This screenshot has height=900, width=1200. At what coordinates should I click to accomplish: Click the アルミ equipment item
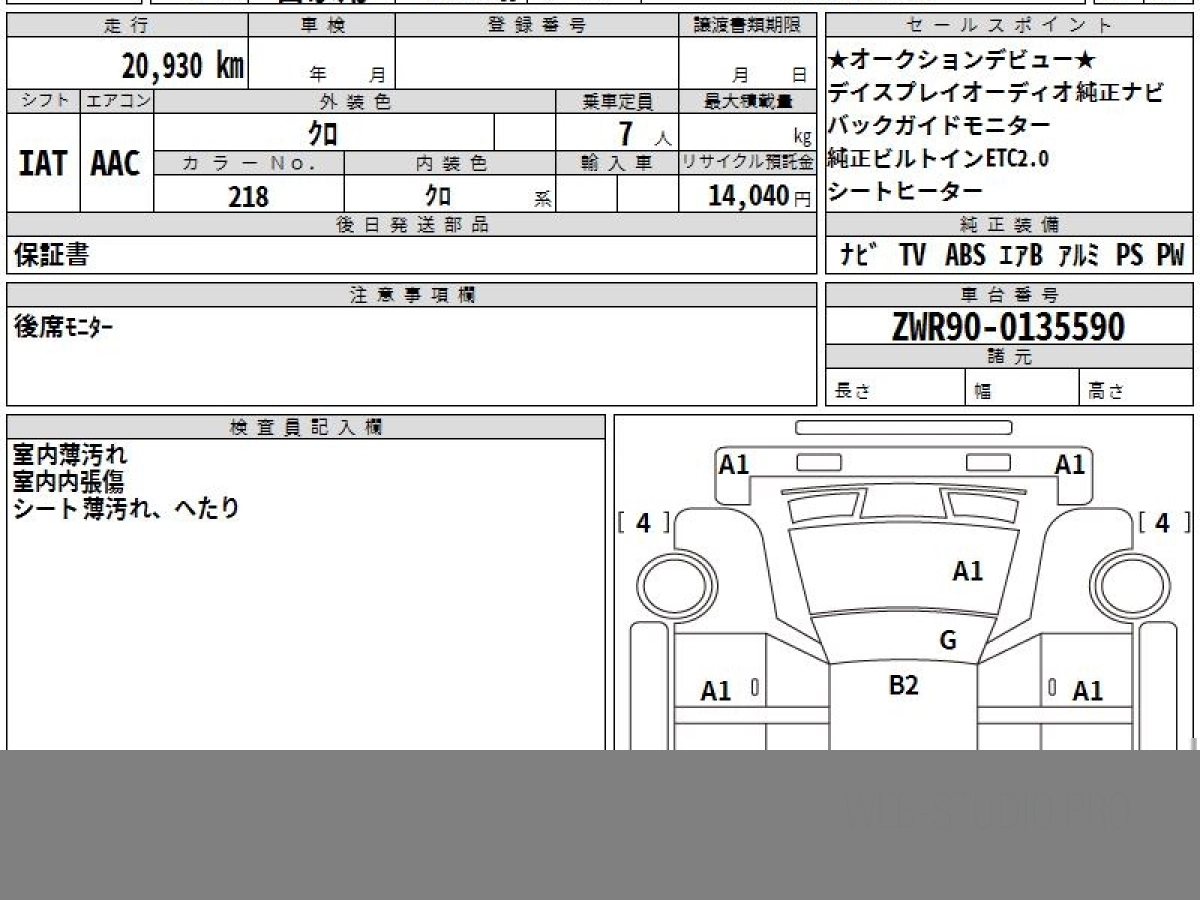[x=1079, y=255]
